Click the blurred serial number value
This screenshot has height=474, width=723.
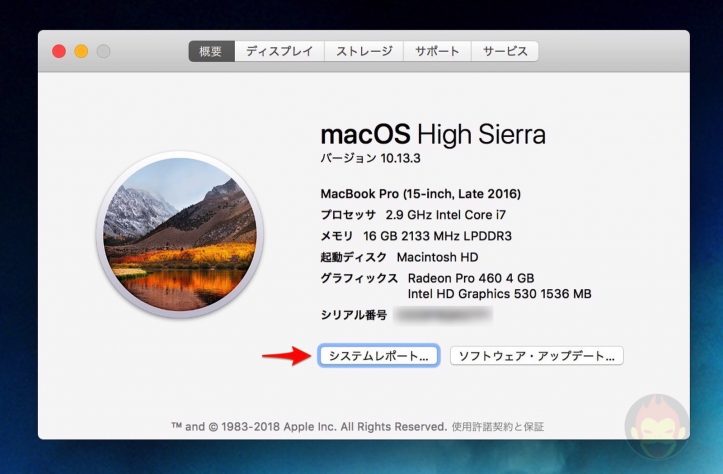tap(444, 315)
